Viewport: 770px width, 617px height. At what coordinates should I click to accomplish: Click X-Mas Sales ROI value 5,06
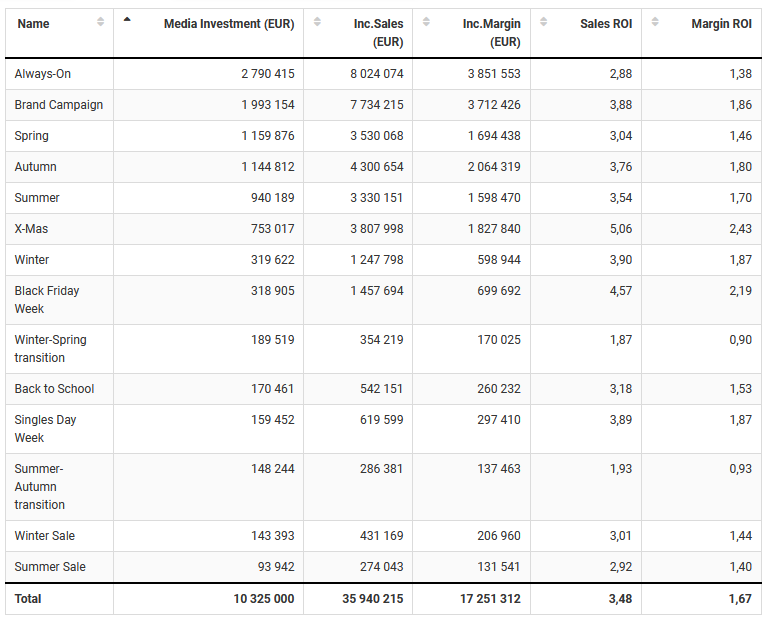coord(620,229)
